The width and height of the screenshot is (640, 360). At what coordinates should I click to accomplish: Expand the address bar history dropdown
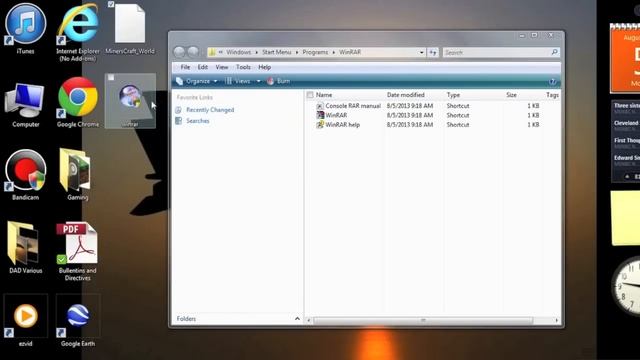click(421, 52)
